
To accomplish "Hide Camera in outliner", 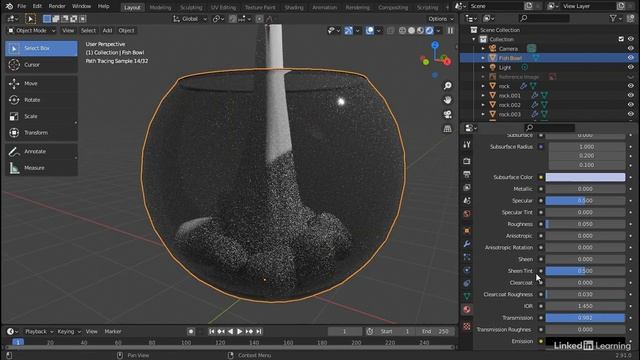I will [631, 49].
